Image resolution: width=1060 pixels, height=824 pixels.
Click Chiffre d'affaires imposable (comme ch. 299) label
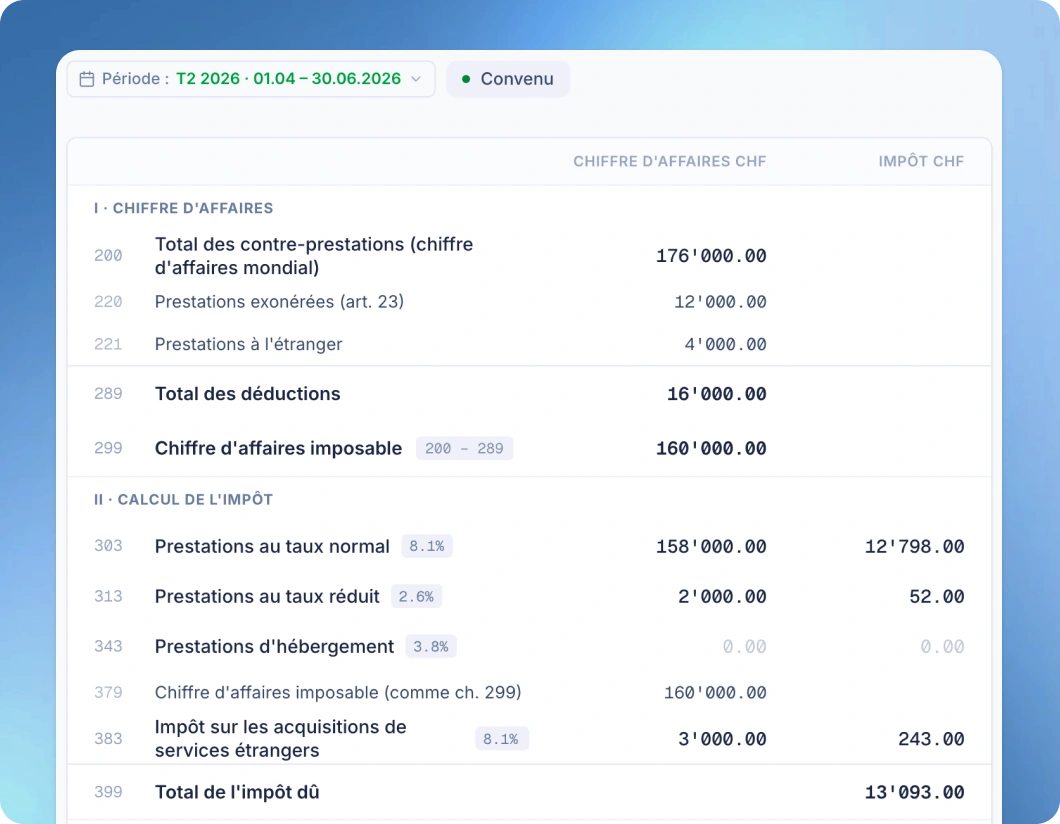(x=338, y=692)
